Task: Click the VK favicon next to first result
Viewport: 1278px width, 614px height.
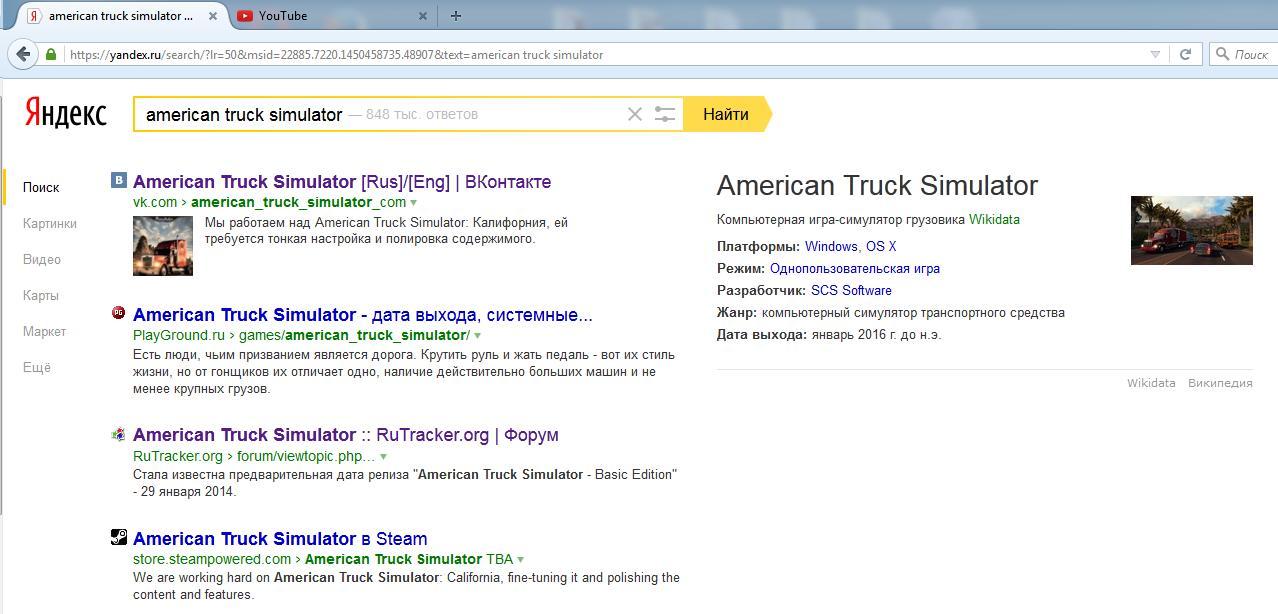Action: tap(119, 180)
